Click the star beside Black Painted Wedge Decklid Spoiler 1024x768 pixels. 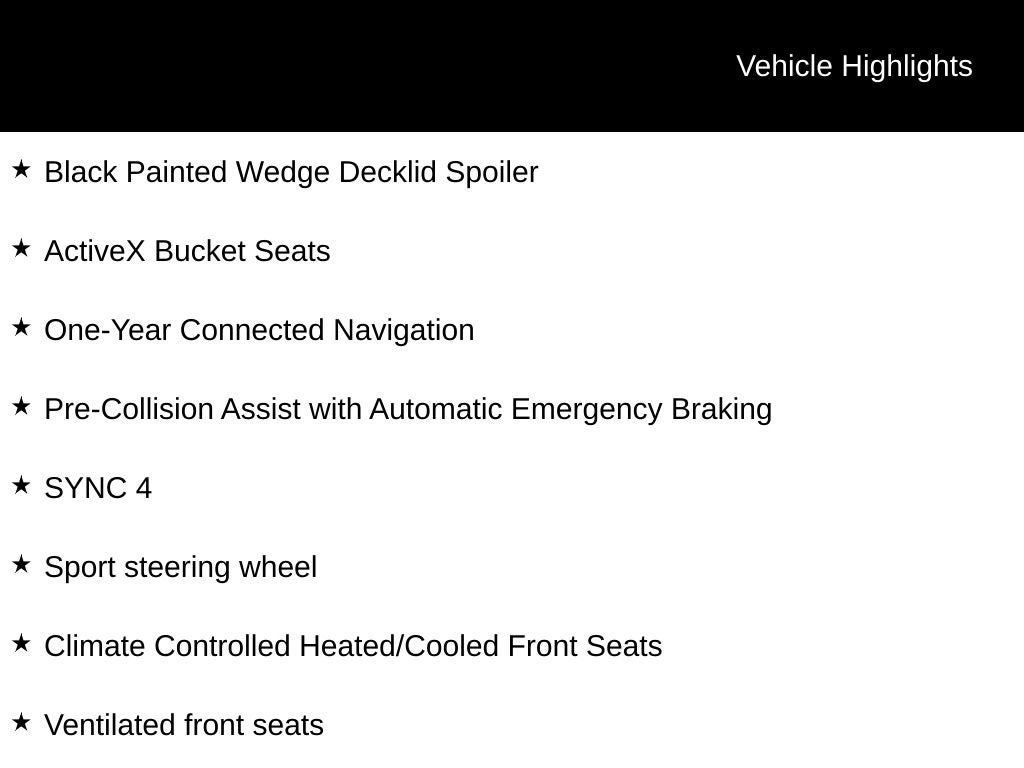pos(21,170)
